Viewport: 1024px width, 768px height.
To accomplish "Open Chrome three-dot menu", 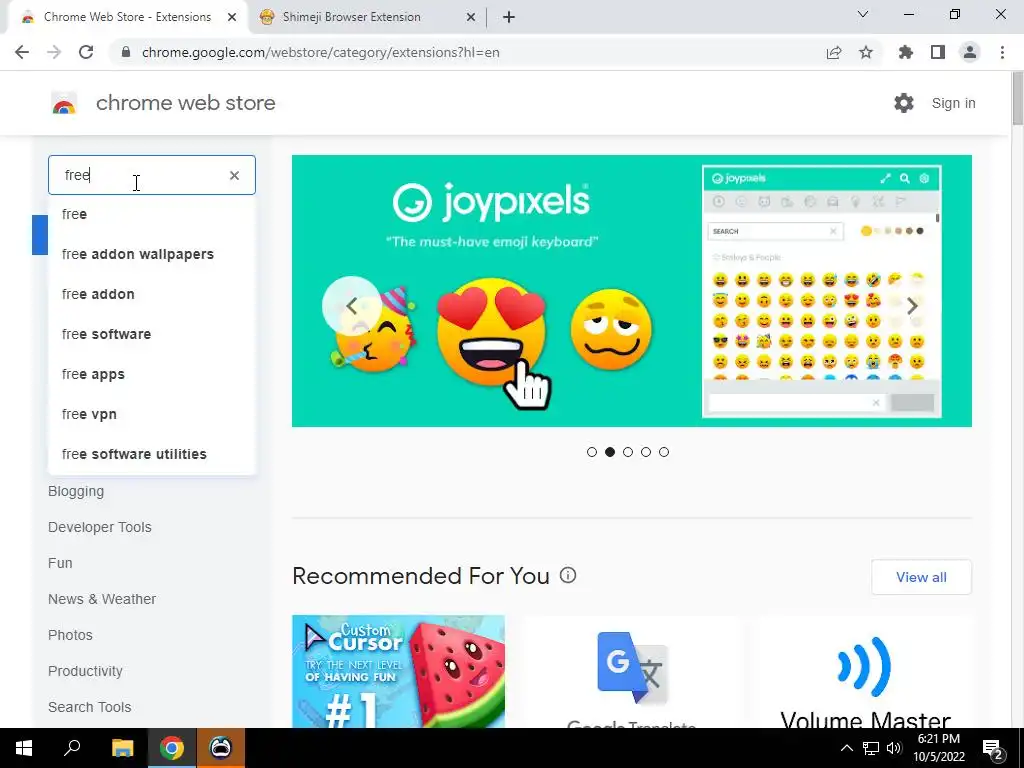I will point(1002,52).
